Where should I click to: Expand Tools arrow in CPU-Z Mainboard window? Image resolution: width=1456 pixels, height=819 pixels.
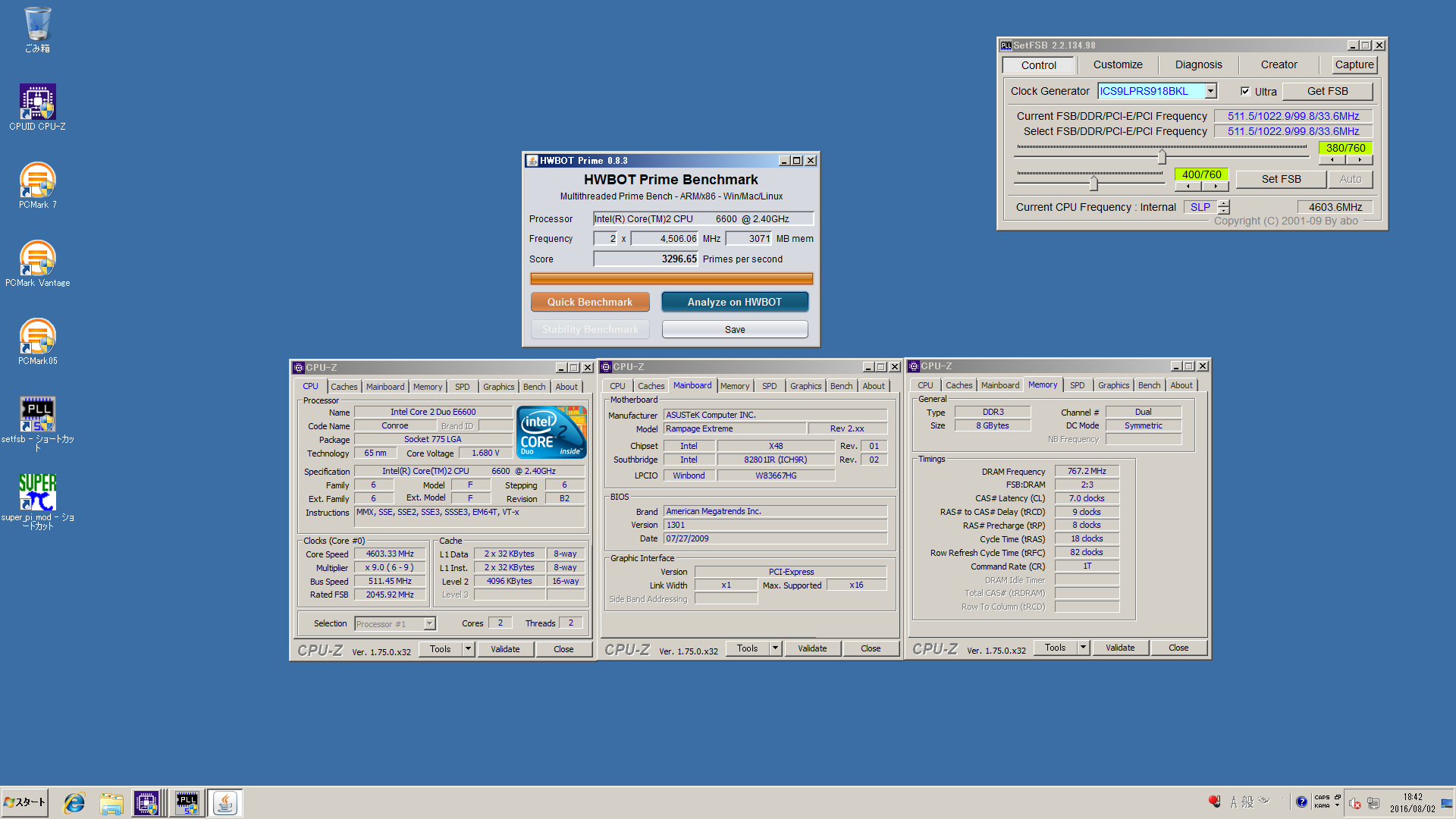click(x=775, y=648)
